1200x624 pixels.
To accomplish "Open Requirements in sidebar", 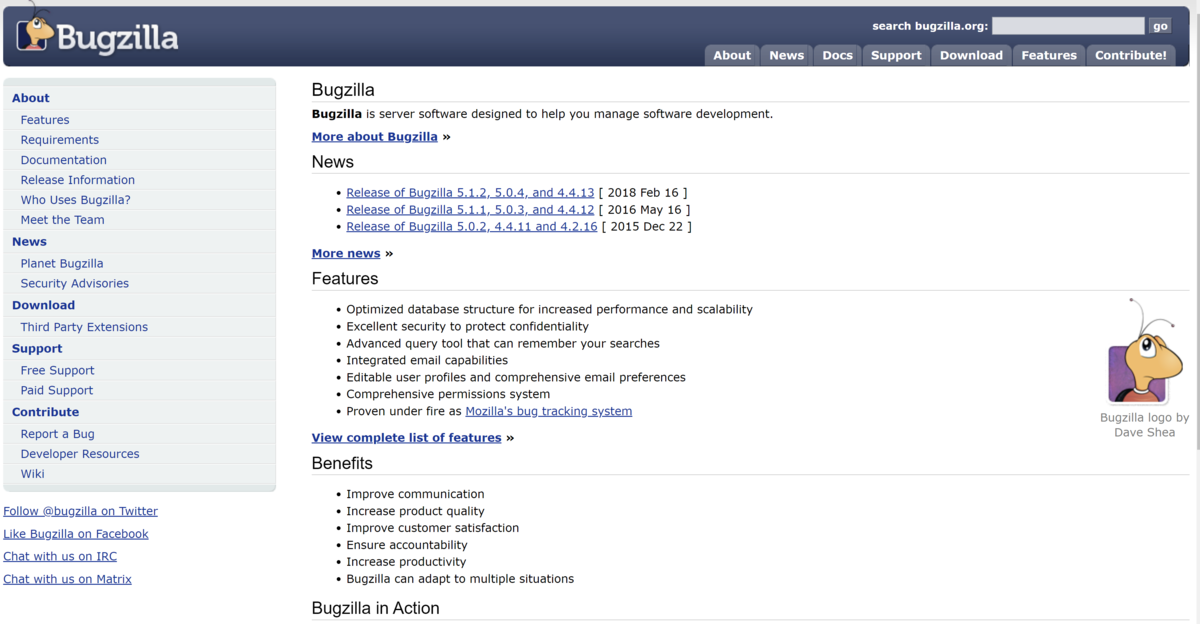I will (x=60, y=140).
